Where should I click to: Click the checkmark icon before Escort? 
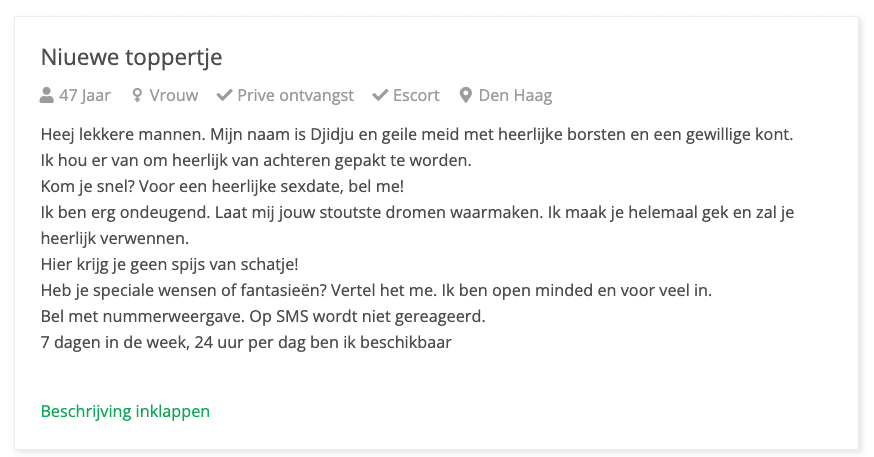point(380,95)
